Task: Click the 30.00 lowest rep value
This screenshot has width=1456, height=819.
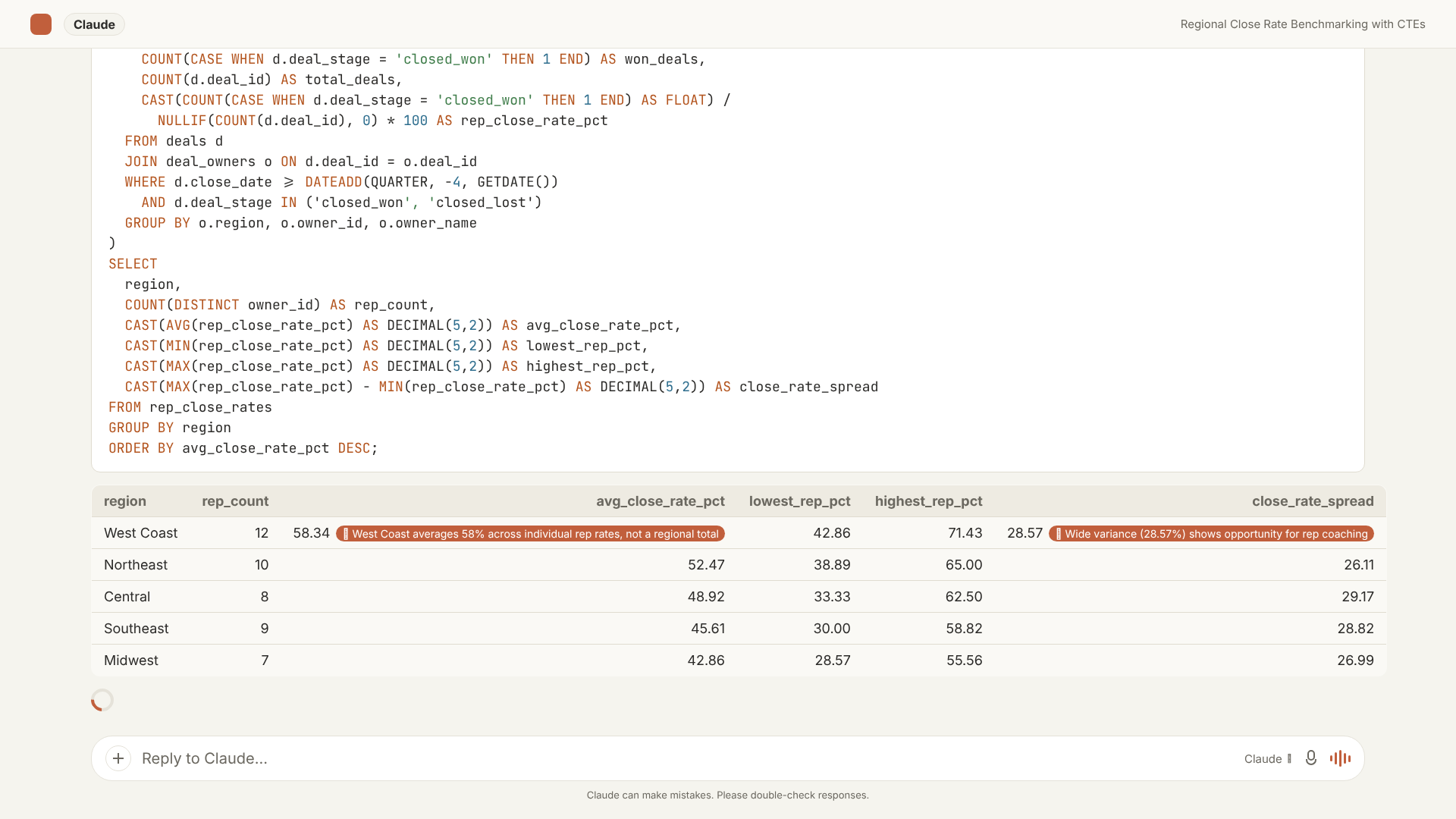Action: (x=832, y=629)
